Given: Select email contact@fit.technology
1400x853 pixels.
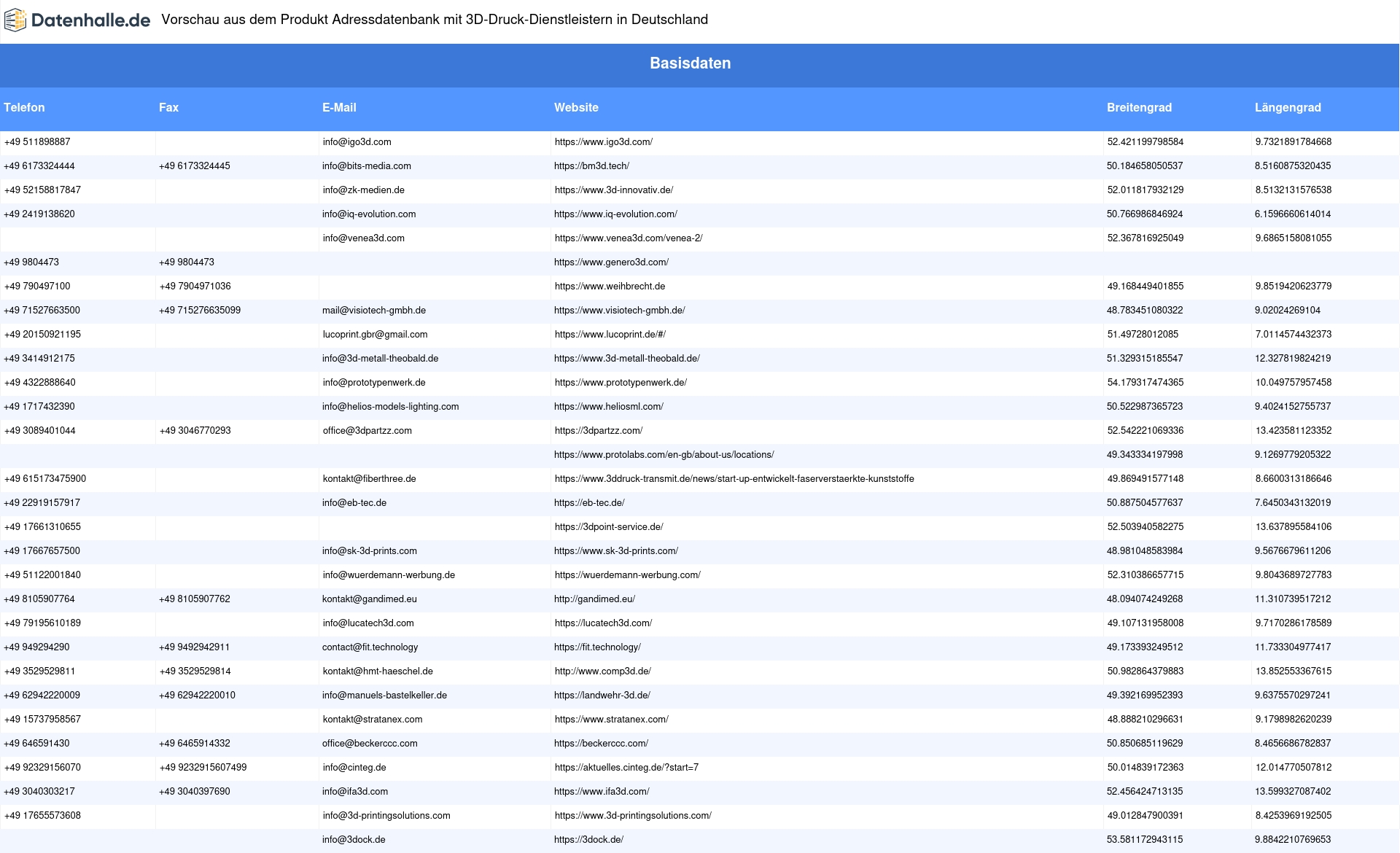Looking at the screenshot, I should (370, 647).
